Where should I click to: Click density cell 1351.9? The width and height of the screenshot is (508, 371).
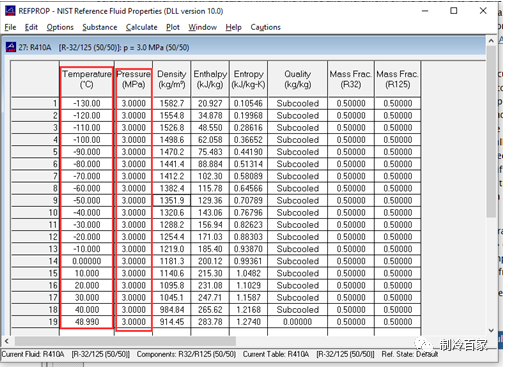tap(172, 200)
